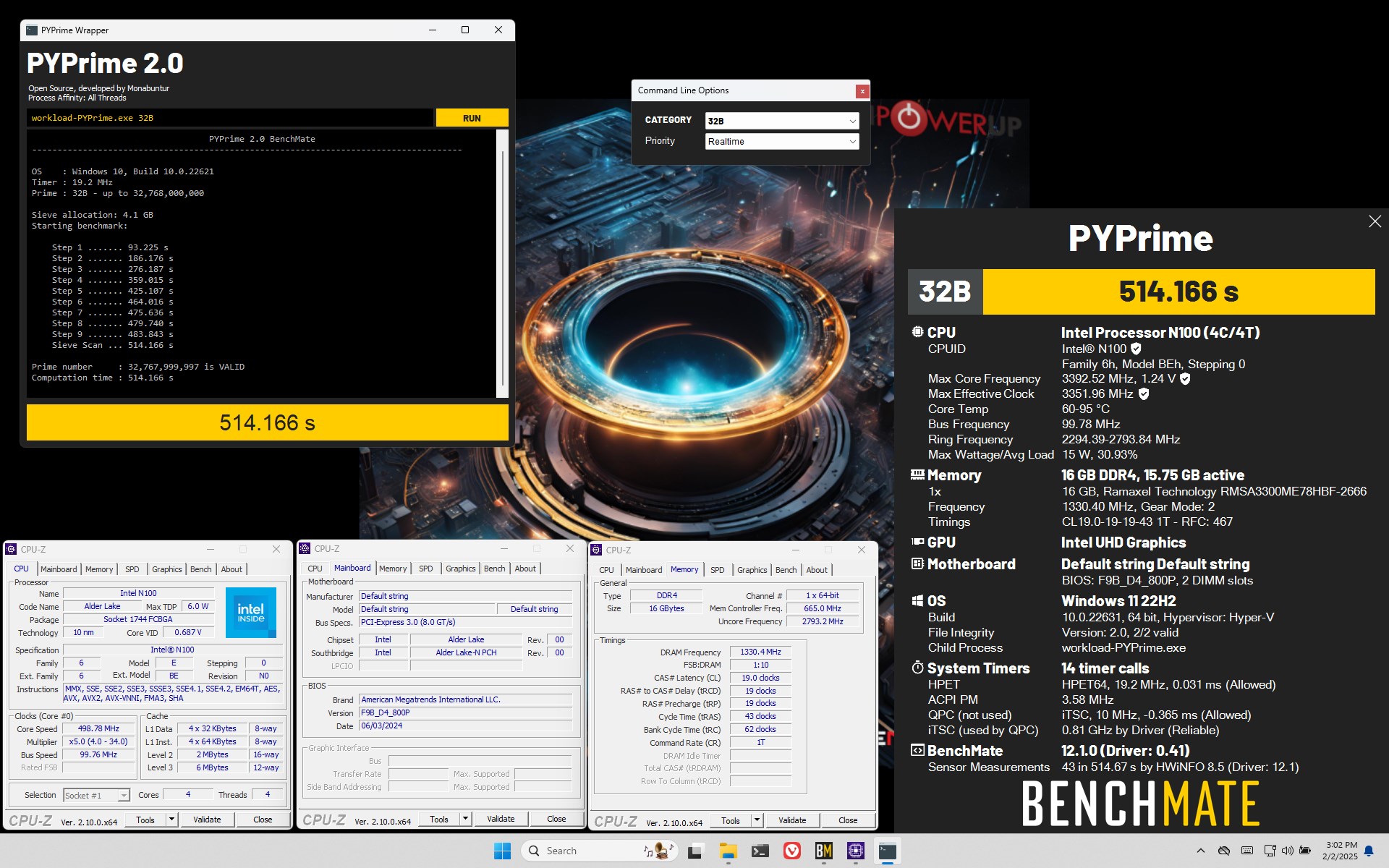
Task: Open purple CPU-Z icon on taskbar
Action: (x=856, y=851)
